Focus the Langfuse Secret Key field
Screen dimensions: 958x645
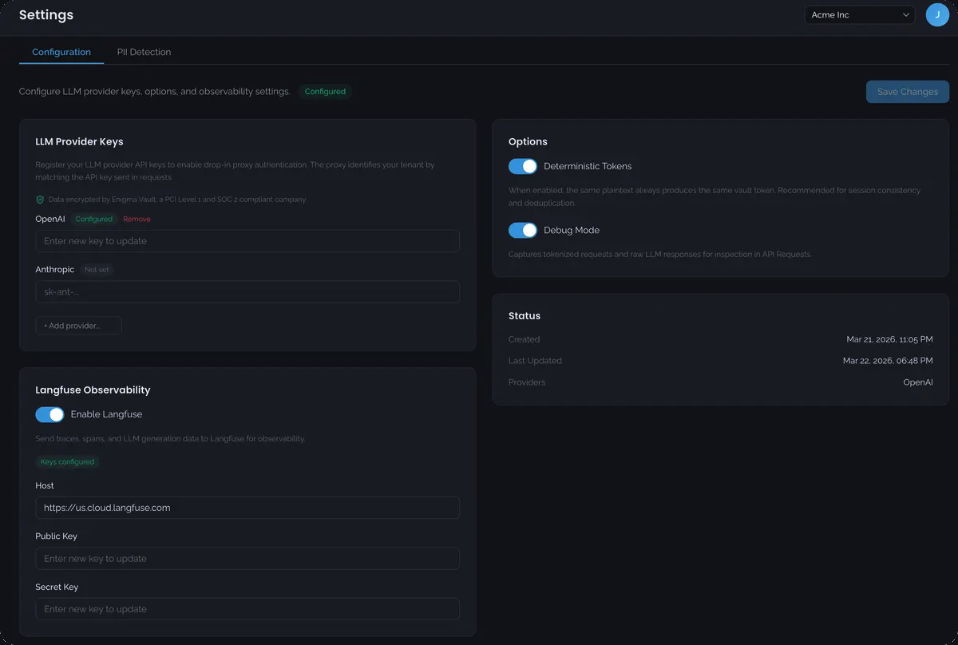click(x=247, y=609)
